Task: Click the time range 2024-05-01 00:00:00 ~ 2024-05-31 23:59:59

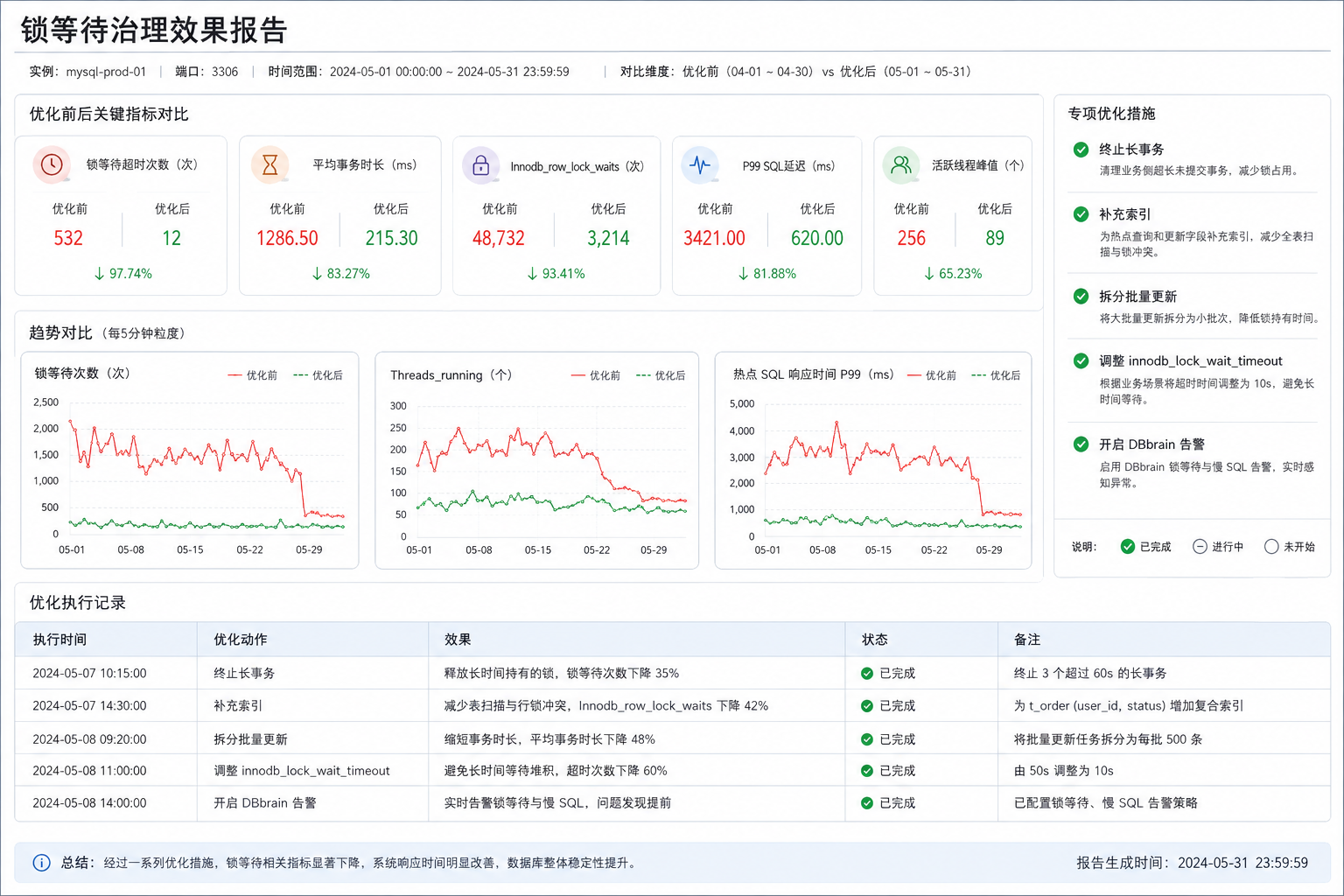Action: click(x=450, y=72)
